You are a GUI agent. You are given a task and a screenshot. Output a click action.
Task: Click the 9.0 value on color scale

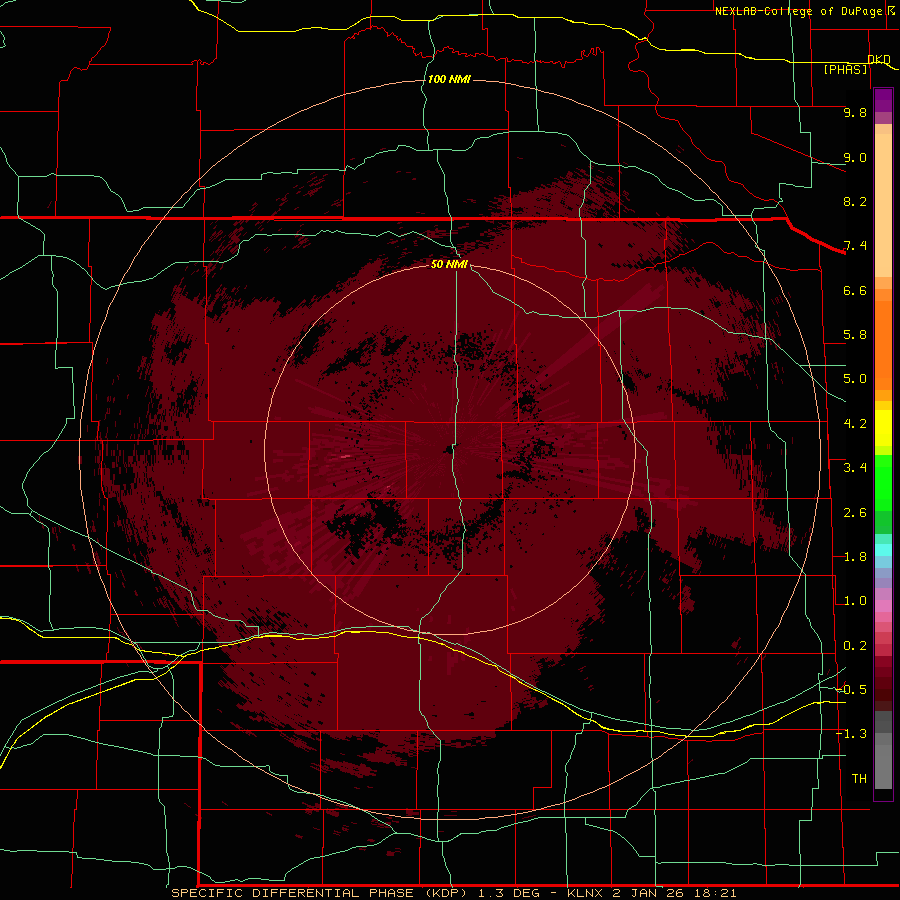point(855,157)
